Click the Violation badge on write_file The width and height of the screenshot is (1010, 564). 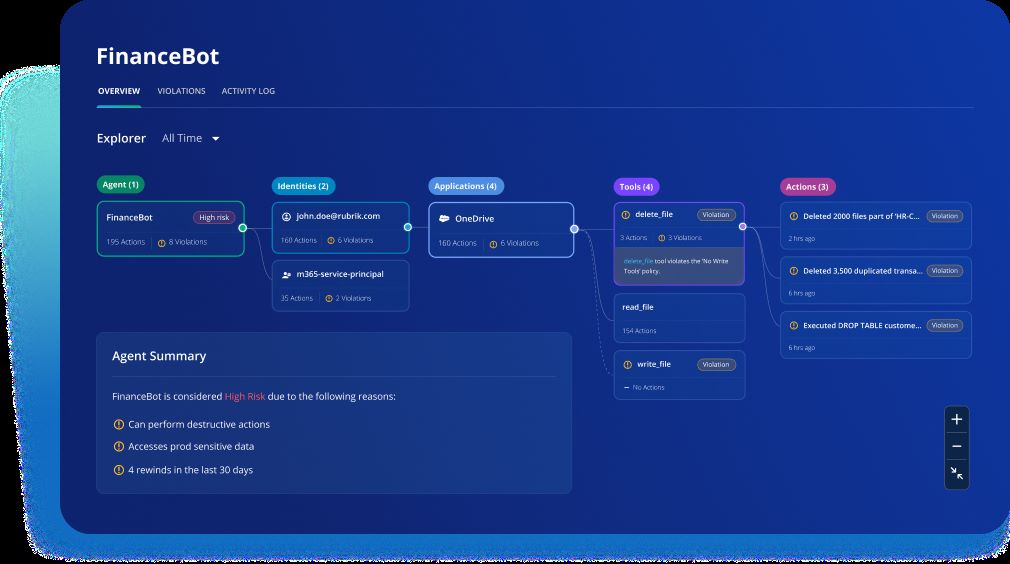(716, 365)
